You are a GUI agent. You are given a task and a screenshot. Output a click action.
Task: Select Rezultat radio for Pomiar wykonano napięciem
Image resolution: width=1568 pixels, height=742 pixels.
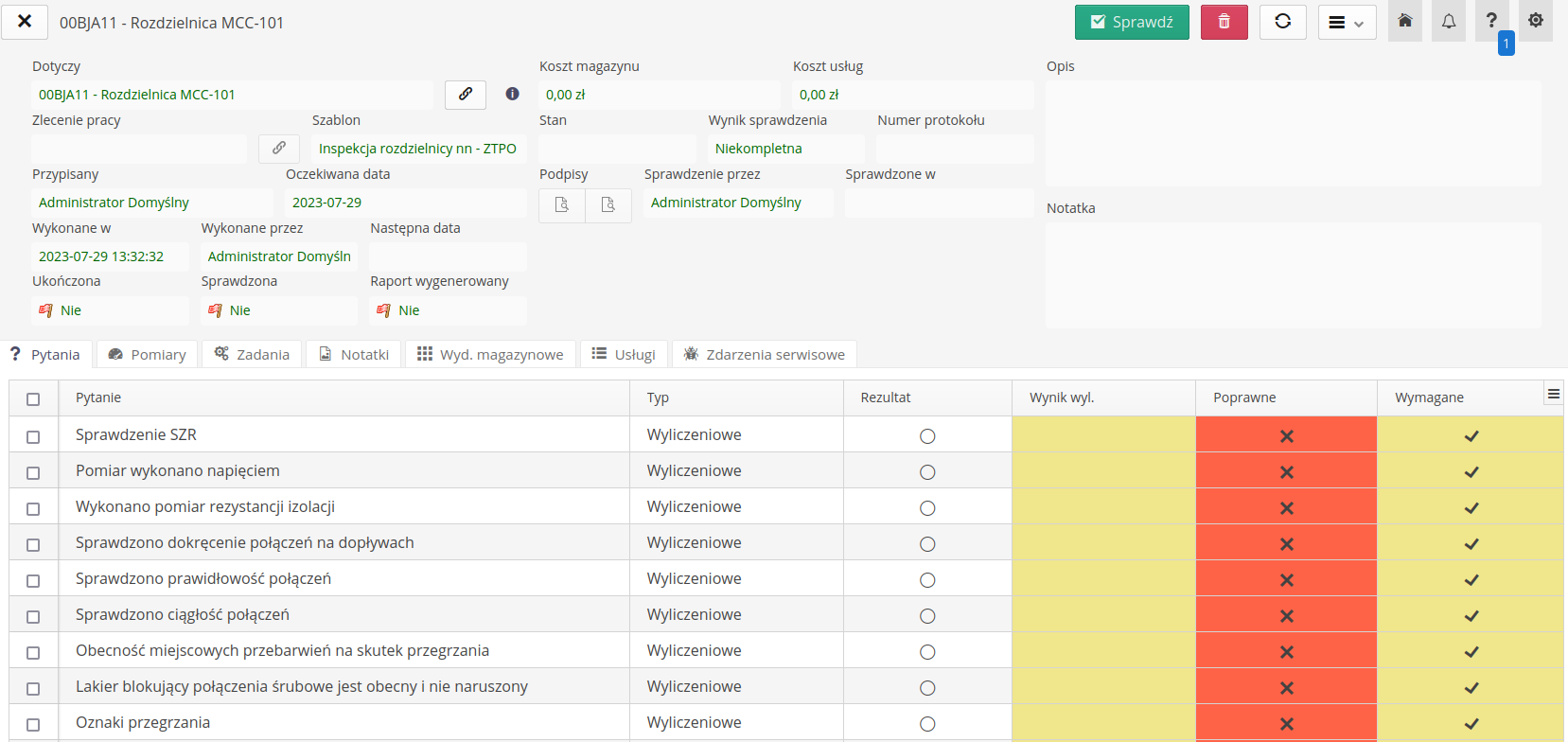(927, 472)
